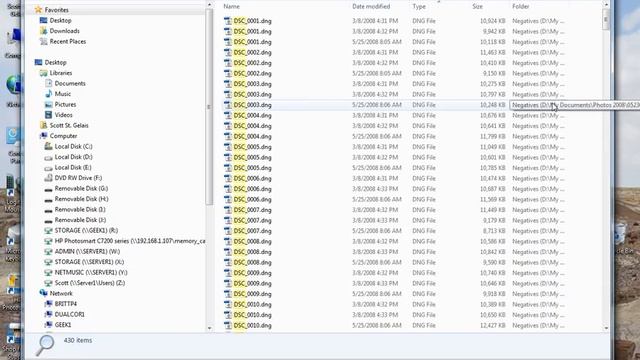Click the HP Photosmart C7200 network drive icon
Screen dimensions: 640x360
pos(49,241)
